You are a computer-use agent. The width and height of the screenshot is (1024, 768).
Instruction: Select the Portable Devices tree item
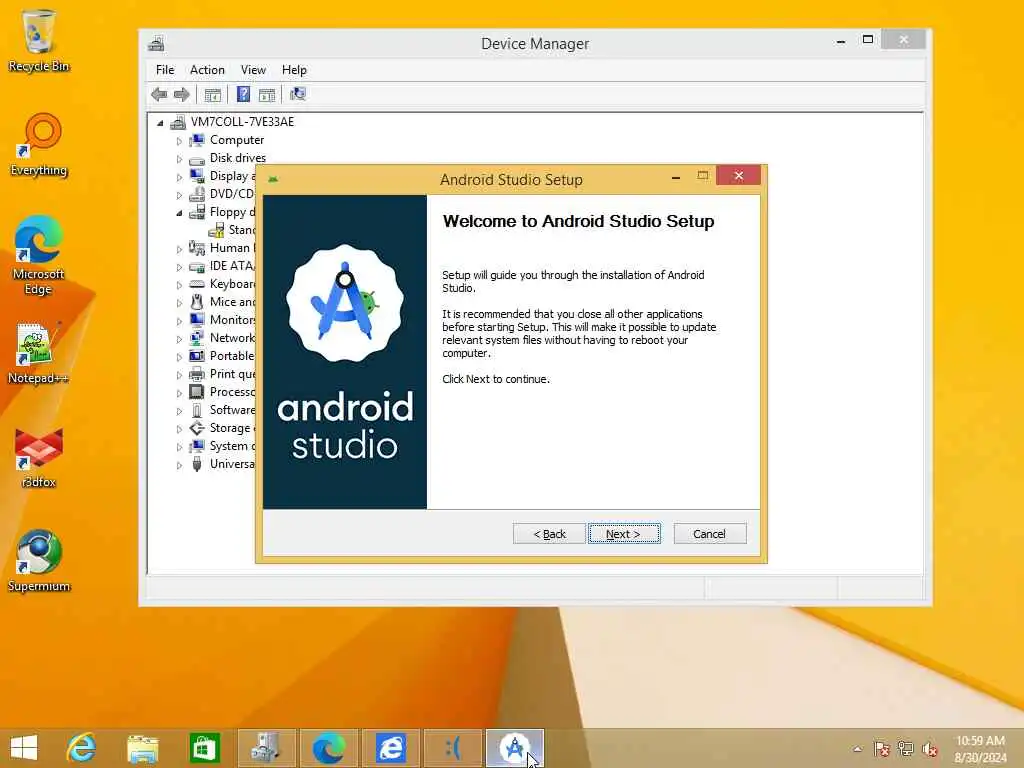[232, 356]
